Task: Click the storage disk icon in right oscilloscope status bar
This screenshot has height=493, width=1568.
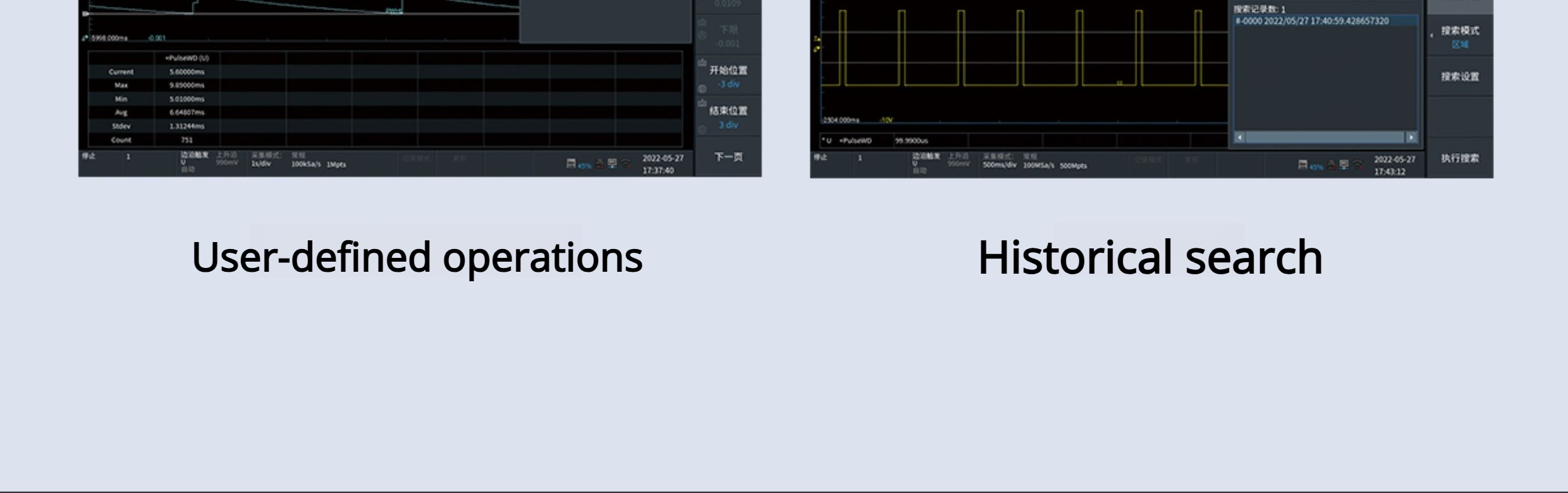Action: click(x=1303, y=165)
